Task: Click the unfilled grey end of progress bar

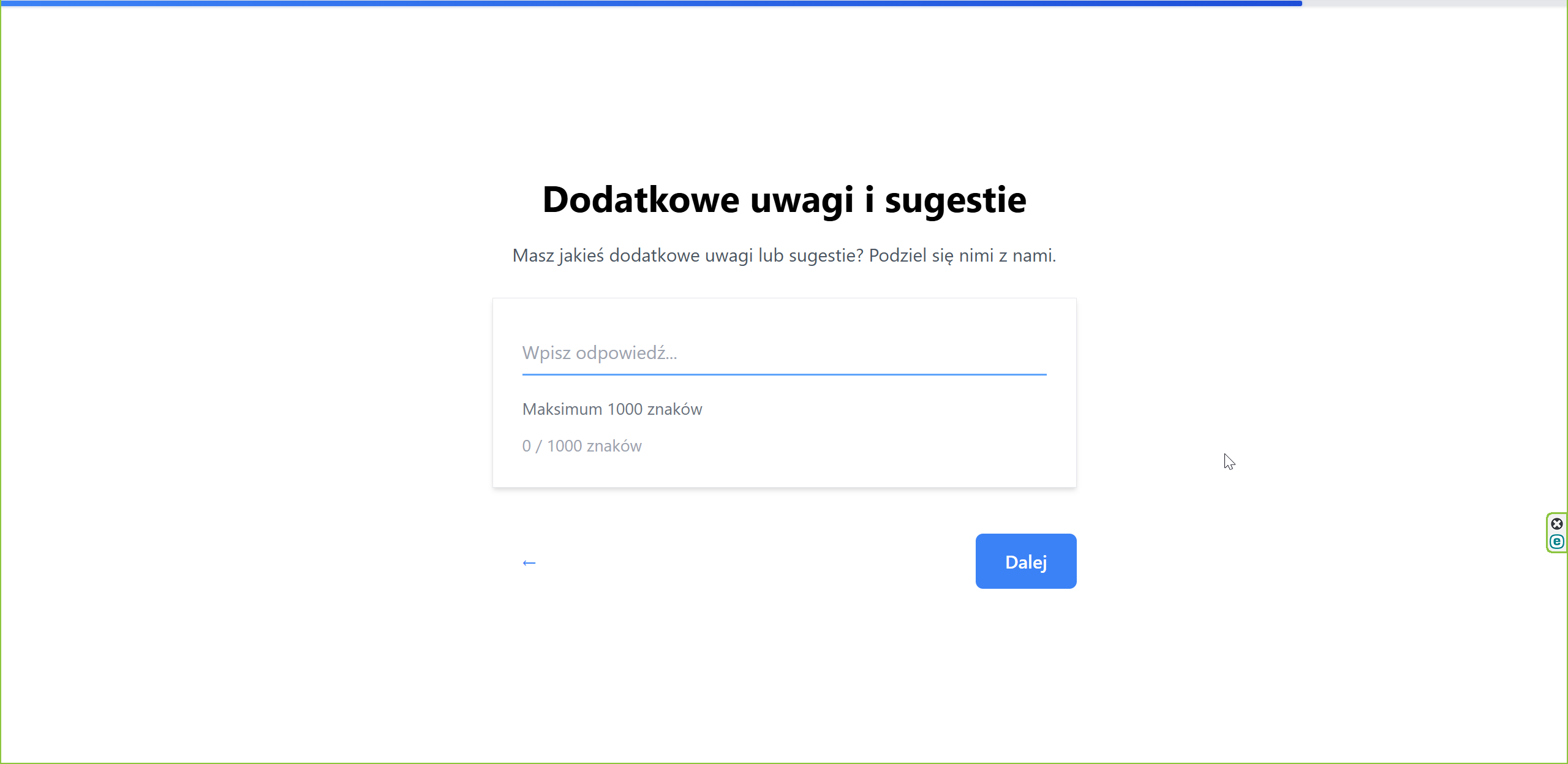Action: (x=1433, y=3)
